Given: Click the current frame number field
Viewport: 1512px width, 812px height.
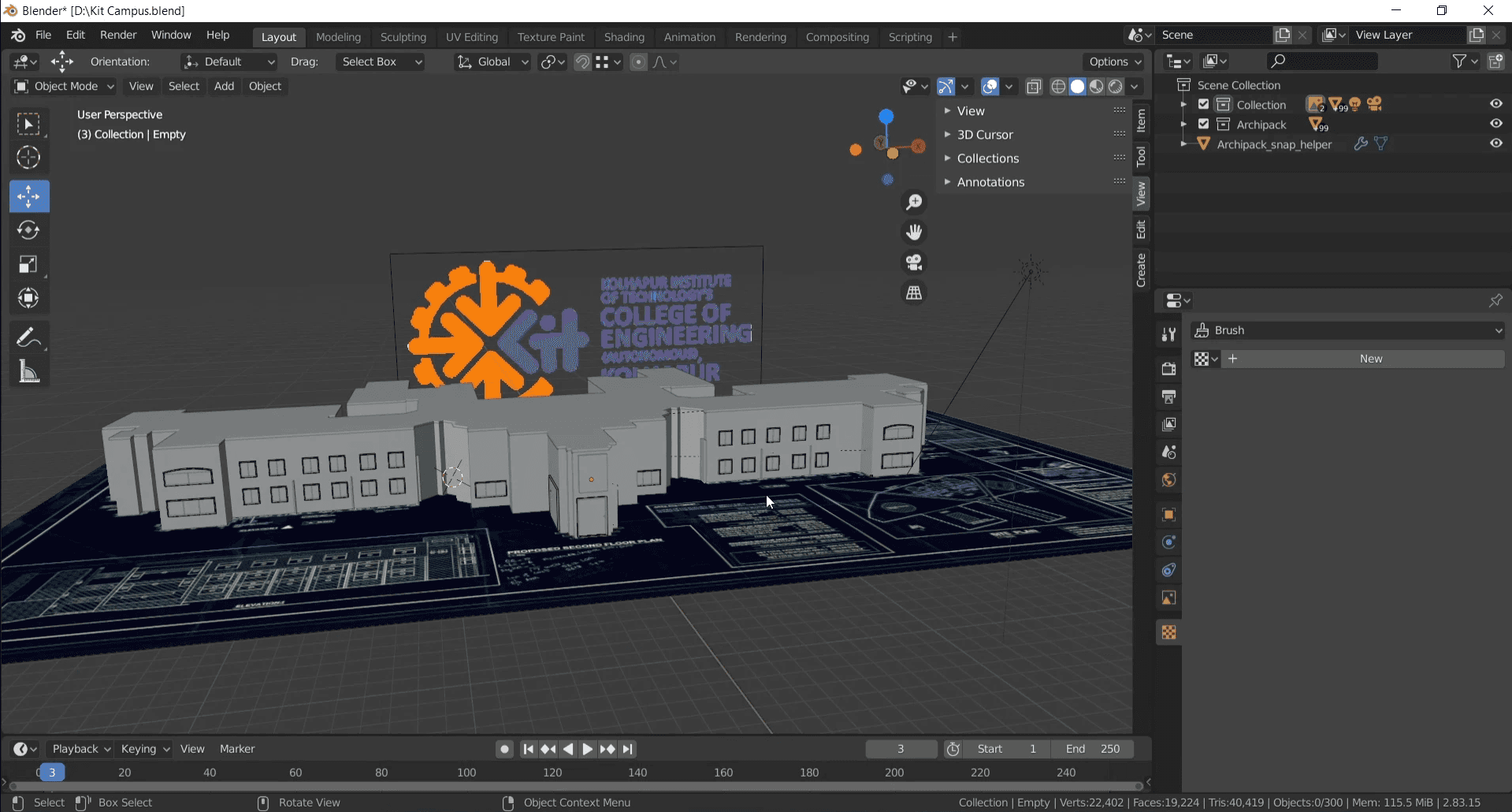Looking at the screenshot, I should 901,749.
